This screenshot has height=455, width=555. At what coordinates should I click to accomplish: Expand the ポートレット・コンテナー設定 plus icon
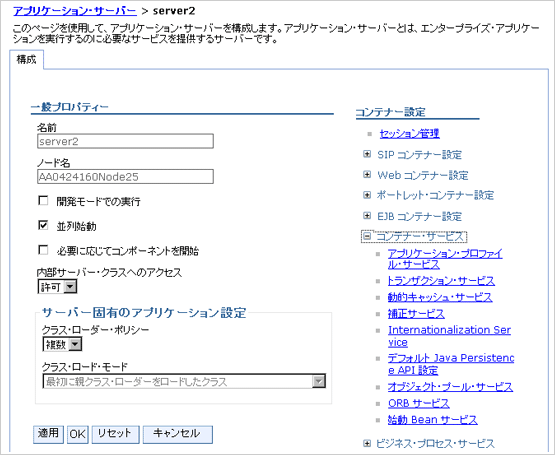(367, 195)
